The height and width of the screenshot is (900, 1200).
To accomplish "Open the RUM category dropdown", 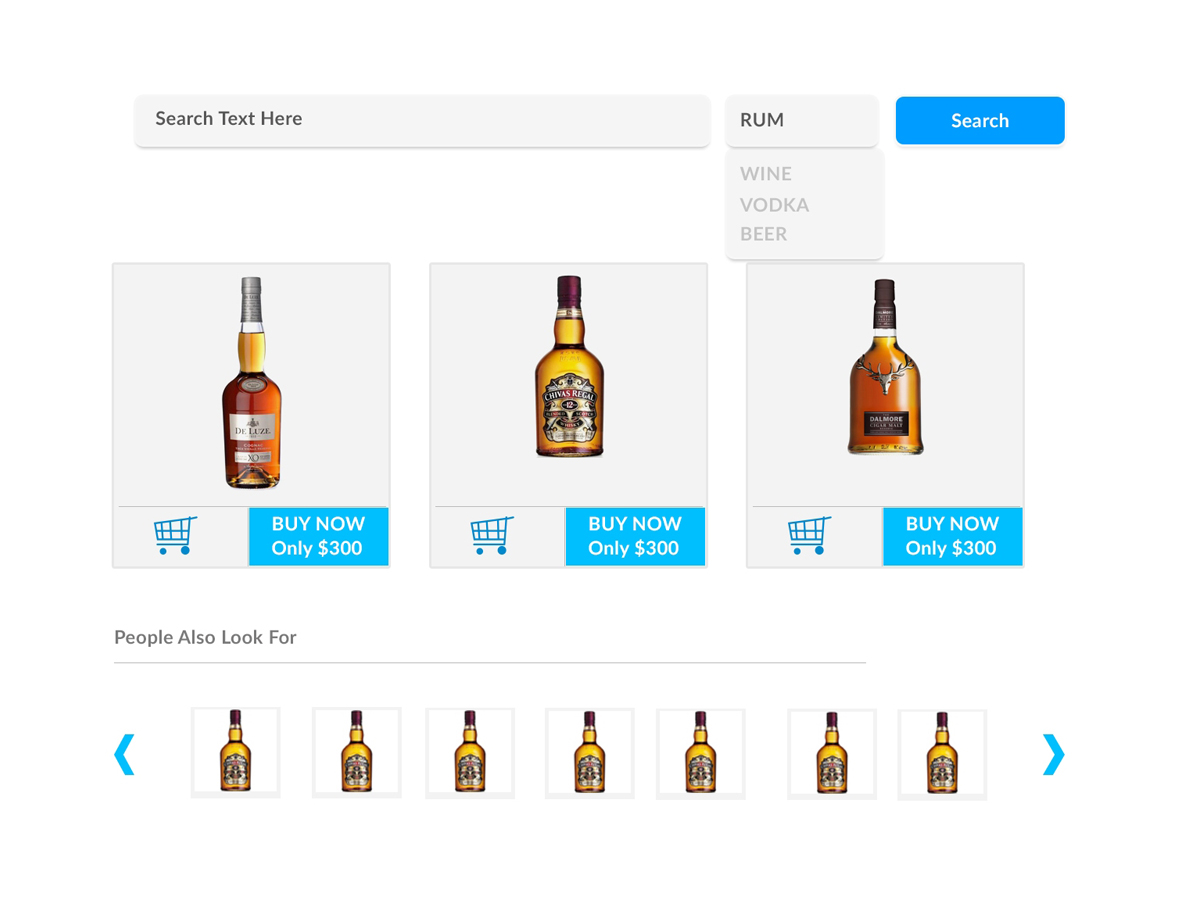I will pos(802,120).
